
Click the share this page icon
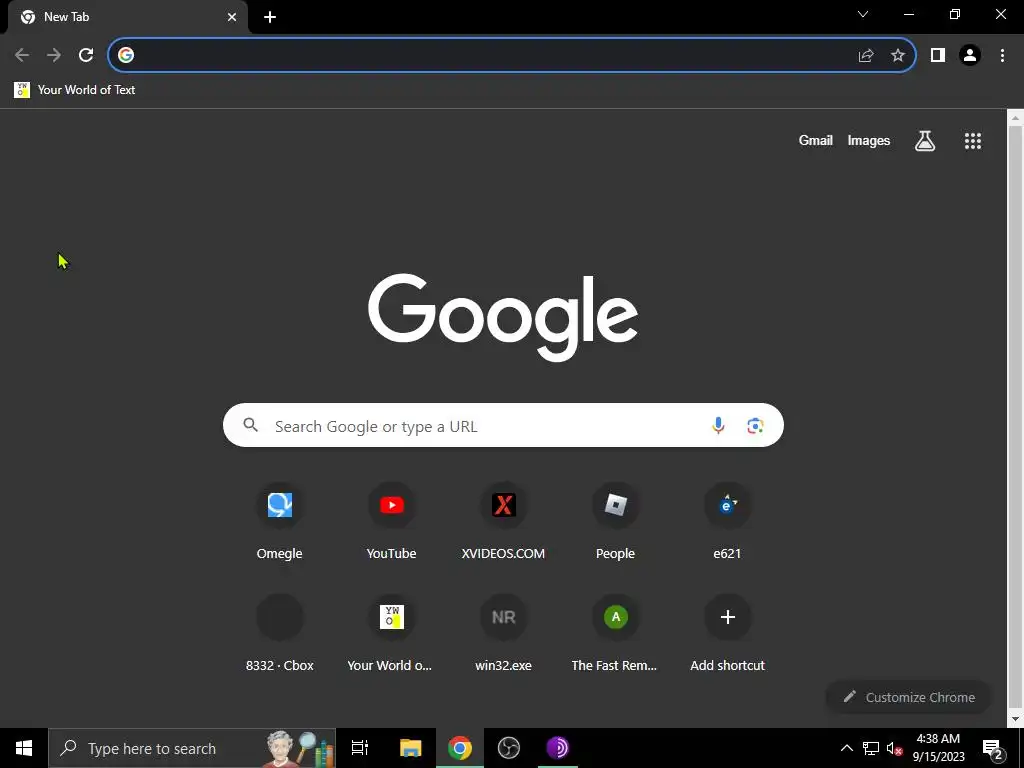866,56
